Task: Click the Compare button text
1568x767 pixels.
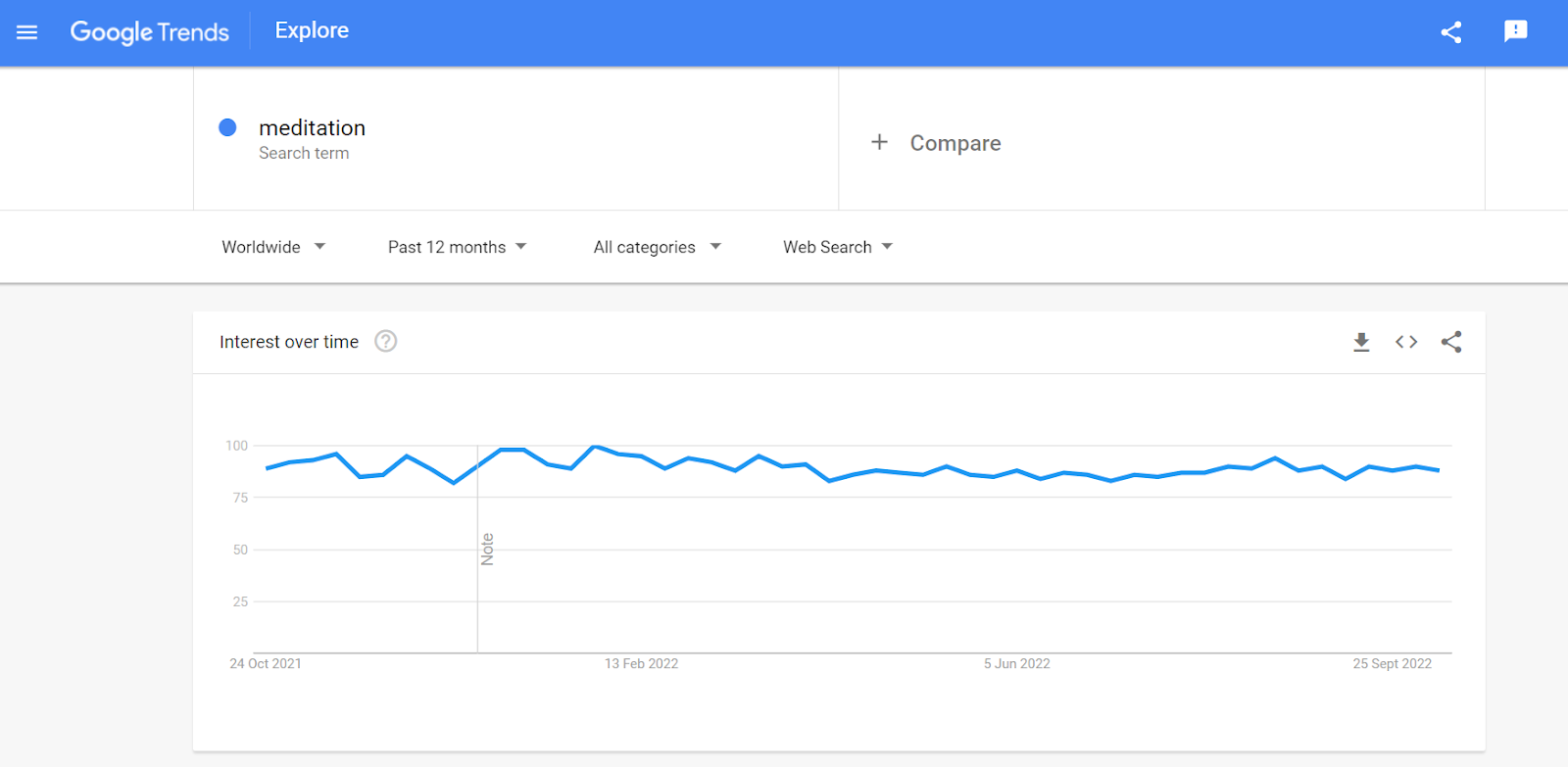Action: click(955, 143)
